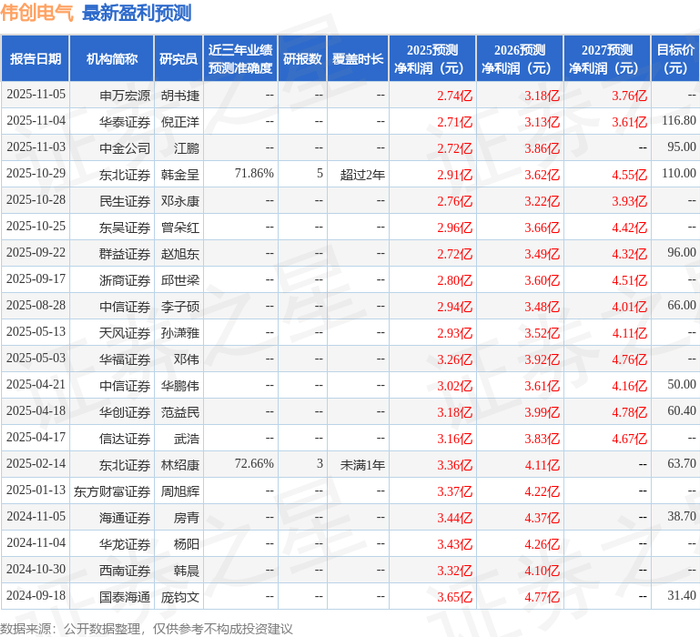The image size is (700, 637).
Task: Click analyst 倪正洋
Action: (x=180, y=122)
